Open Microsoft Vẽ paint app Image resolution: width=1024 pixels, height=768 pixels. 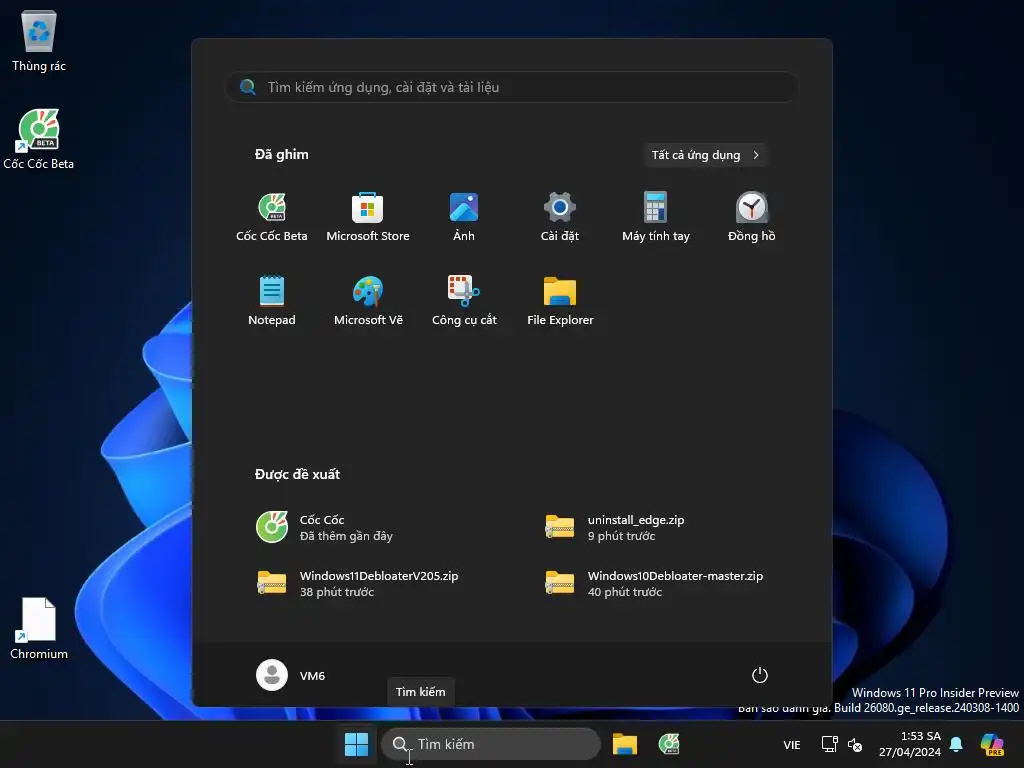click(x=368, y=301)
